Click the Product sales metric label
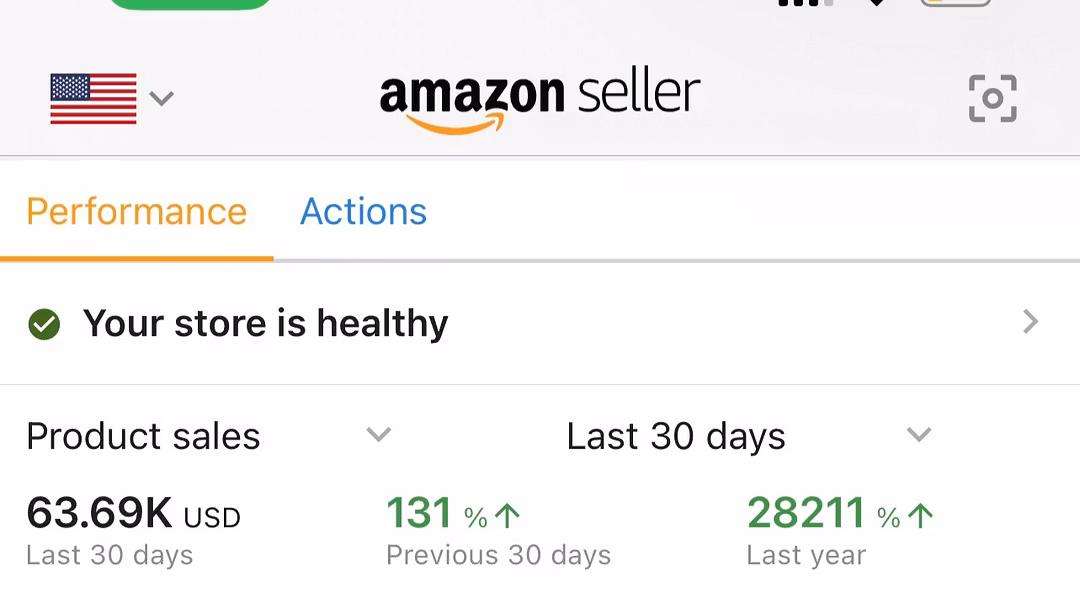The image size is (1080, 608). (143, 436)
